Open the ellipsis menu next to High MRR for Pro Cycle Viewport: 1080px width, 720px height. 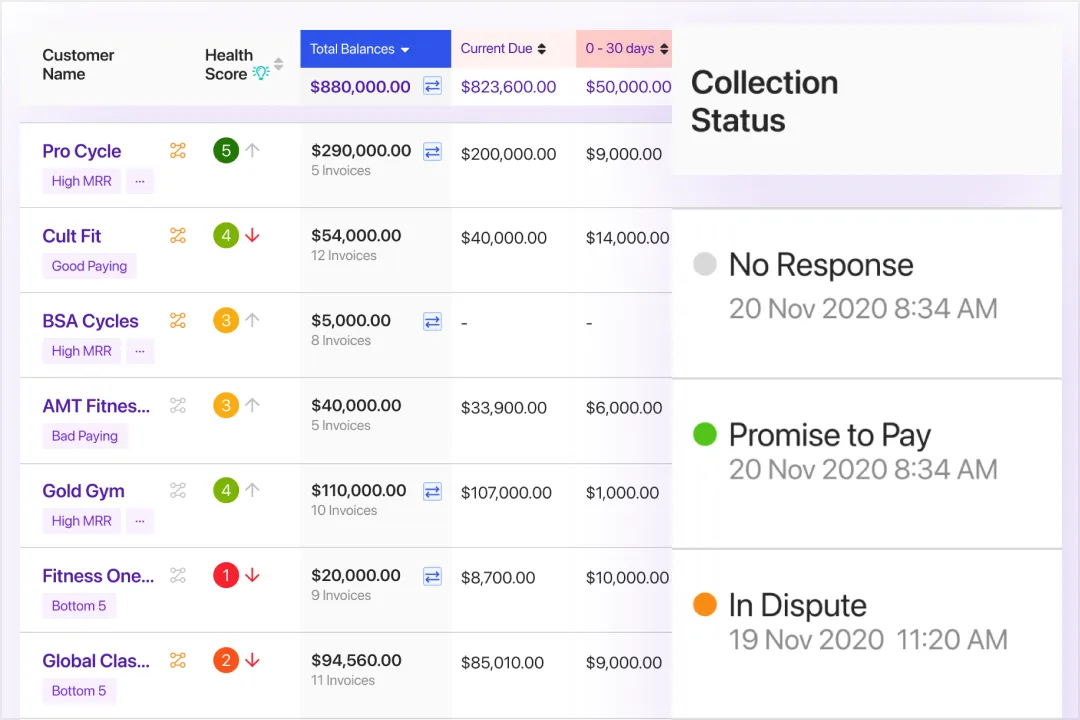(140, 181)
